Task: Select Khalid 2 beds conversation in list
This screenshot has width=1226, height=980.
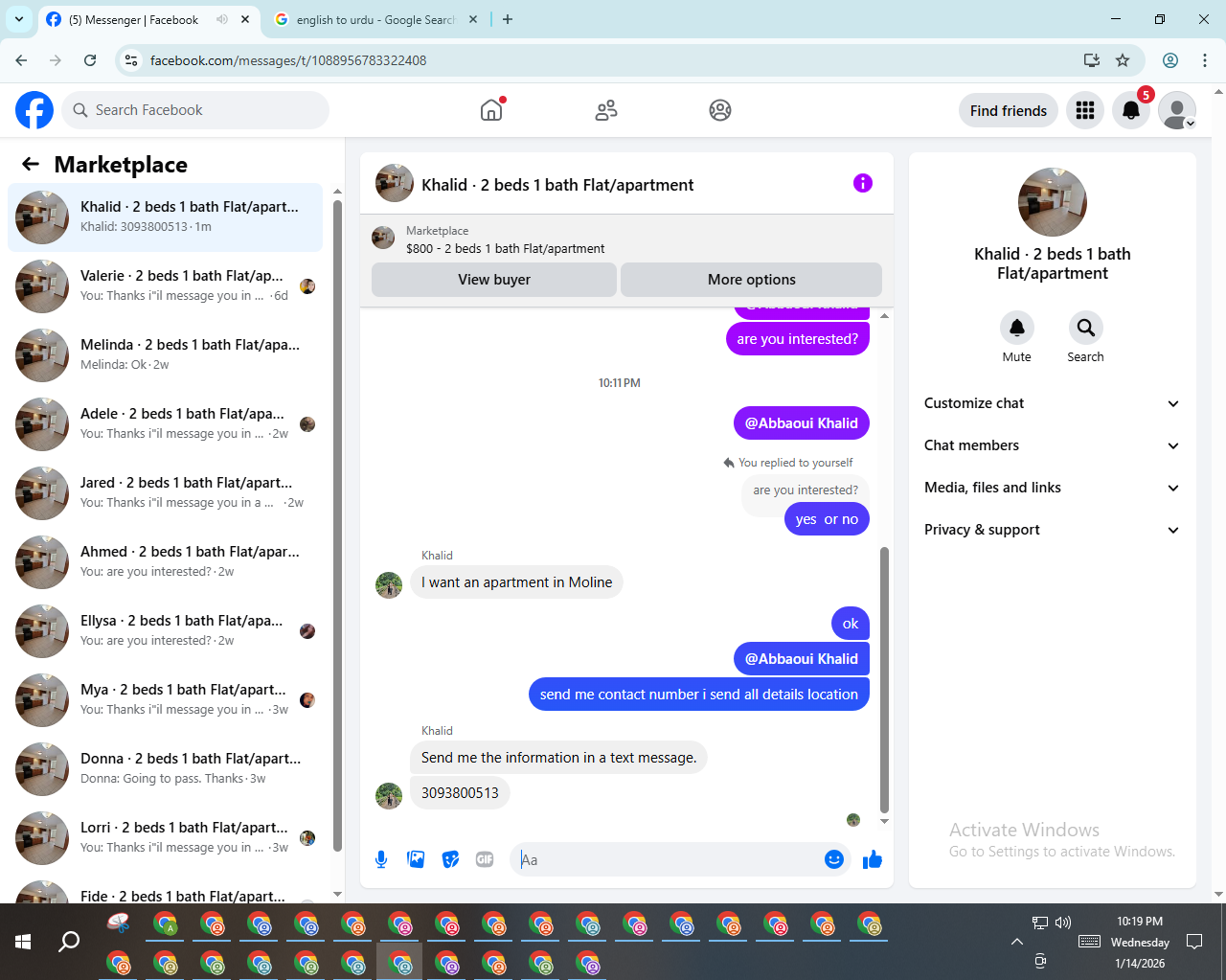Action: point(166,217)
